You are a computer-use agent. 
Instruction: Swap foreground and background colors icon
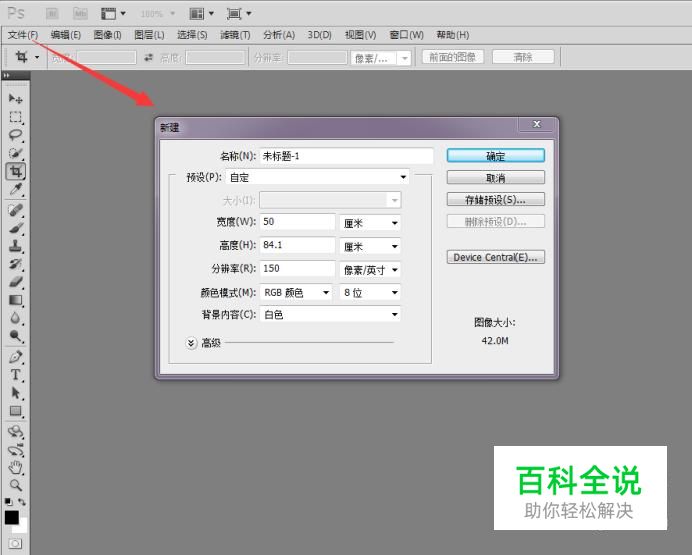(22, 502)
